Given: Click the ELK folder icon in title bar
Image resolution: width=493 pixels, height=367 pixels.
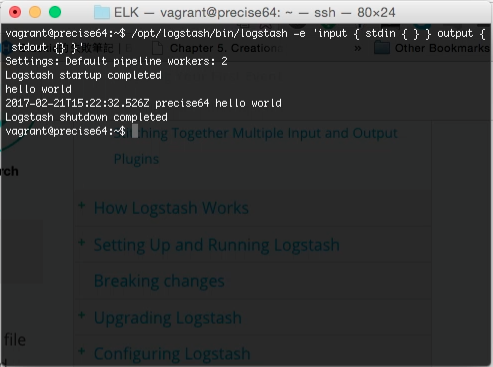Looking at the screenshot, I should (x=102, y=12).
